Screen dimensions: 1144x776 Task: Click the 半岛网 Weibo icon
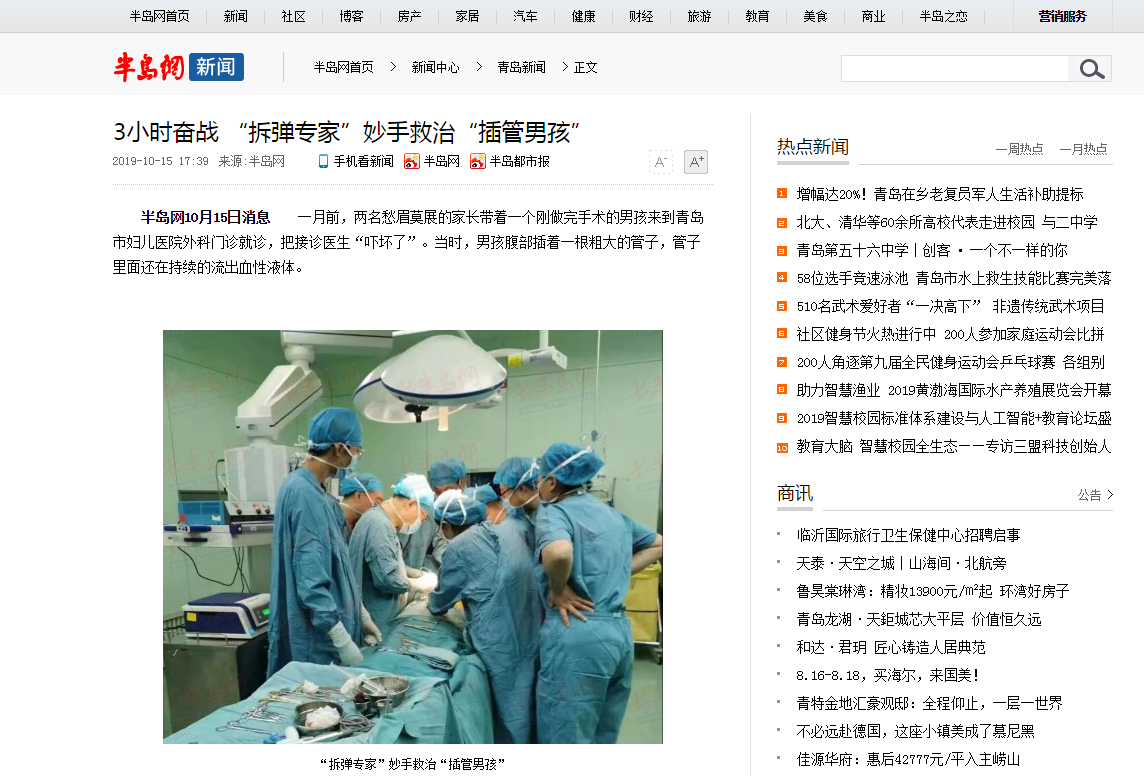411,161
